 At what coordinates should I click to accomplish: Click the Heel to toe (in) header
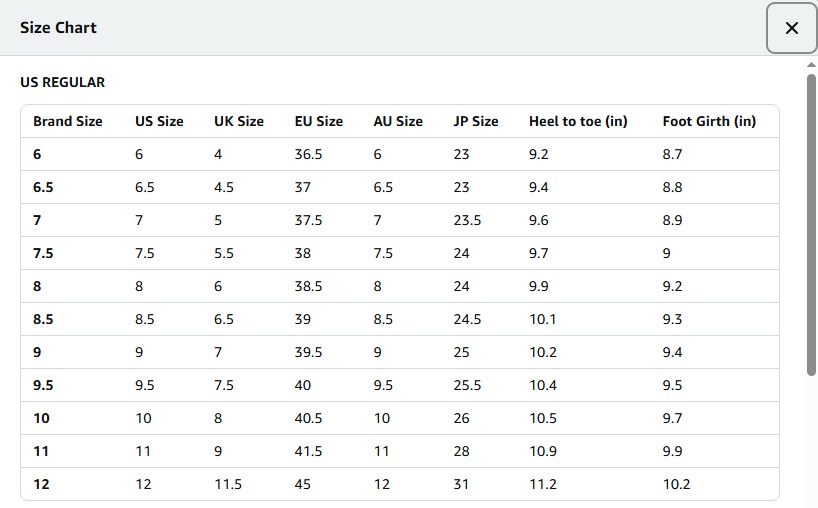578,121
